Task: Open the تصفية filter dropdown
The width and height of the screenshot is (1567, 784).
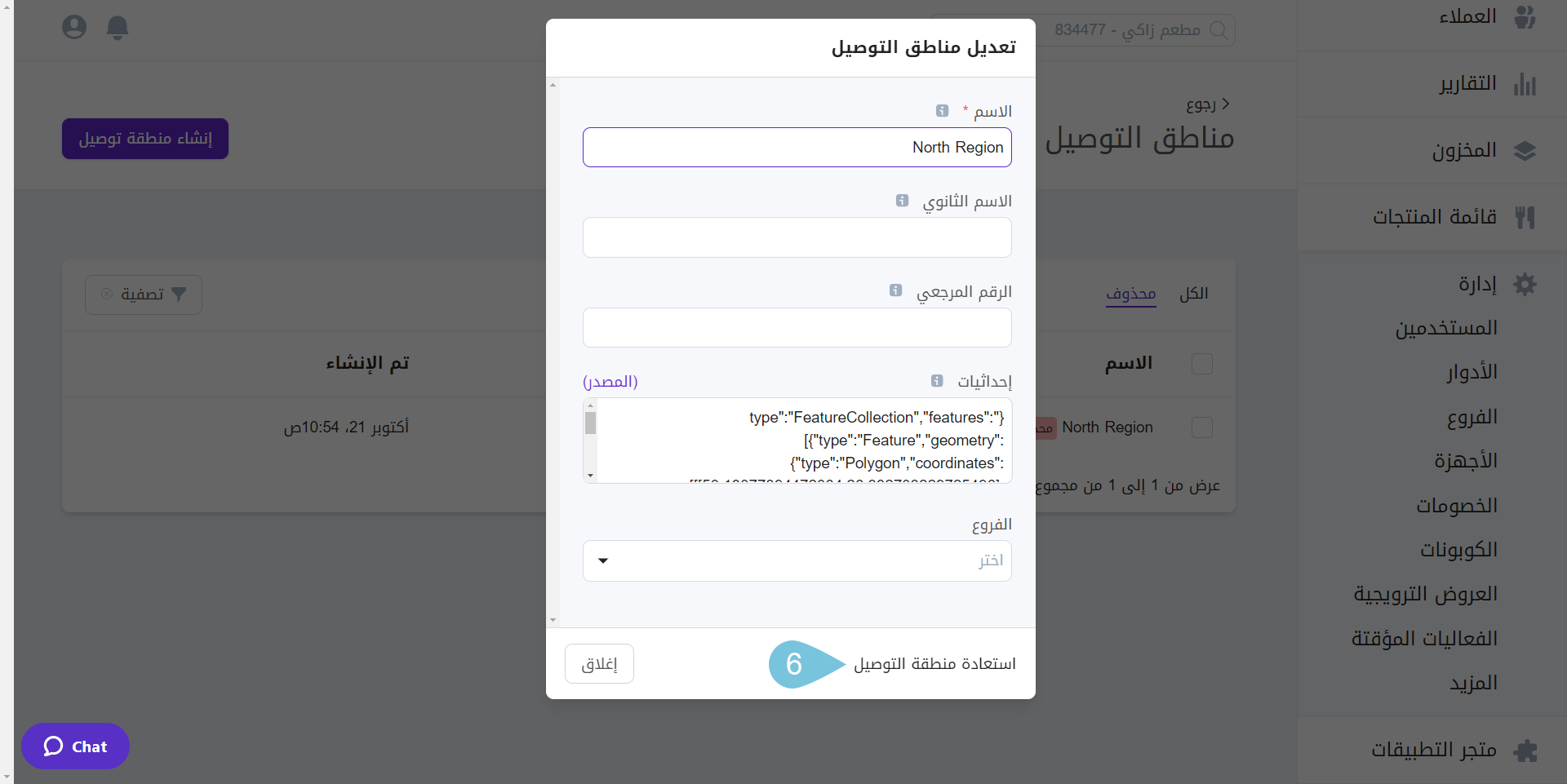Action: tap(144, 295)
